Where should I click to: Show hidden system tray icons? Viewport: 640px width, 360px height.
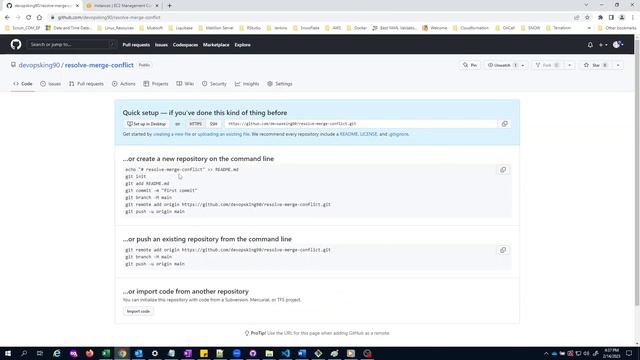click(546, 353)
